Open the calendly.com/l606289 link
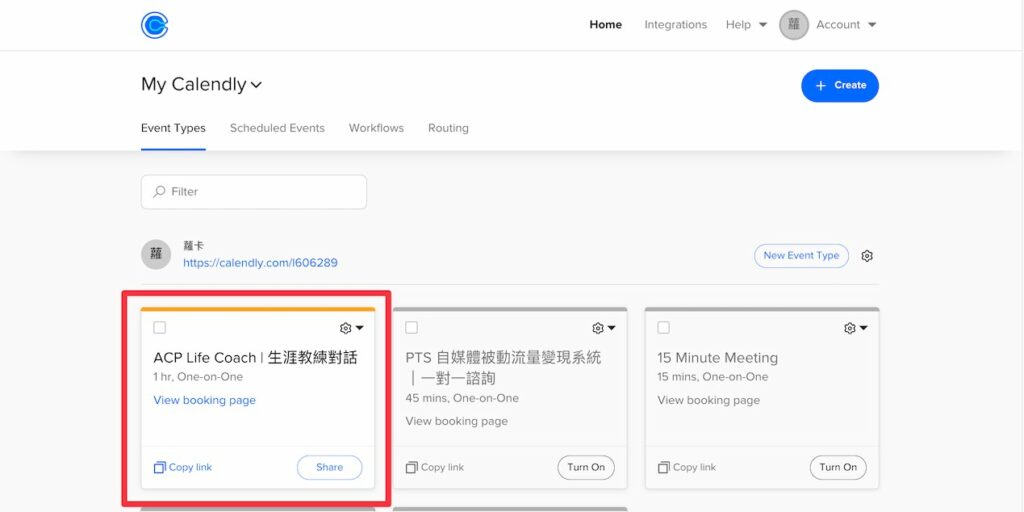This screenshot has width=1024, height=512. point(260,263)
